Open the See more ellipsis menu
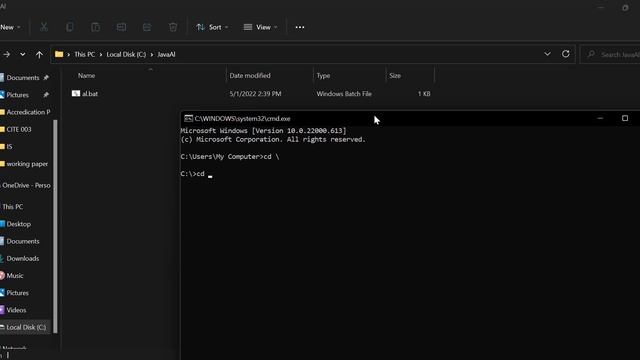Screen dimensions: 640x360 [300, 27]
